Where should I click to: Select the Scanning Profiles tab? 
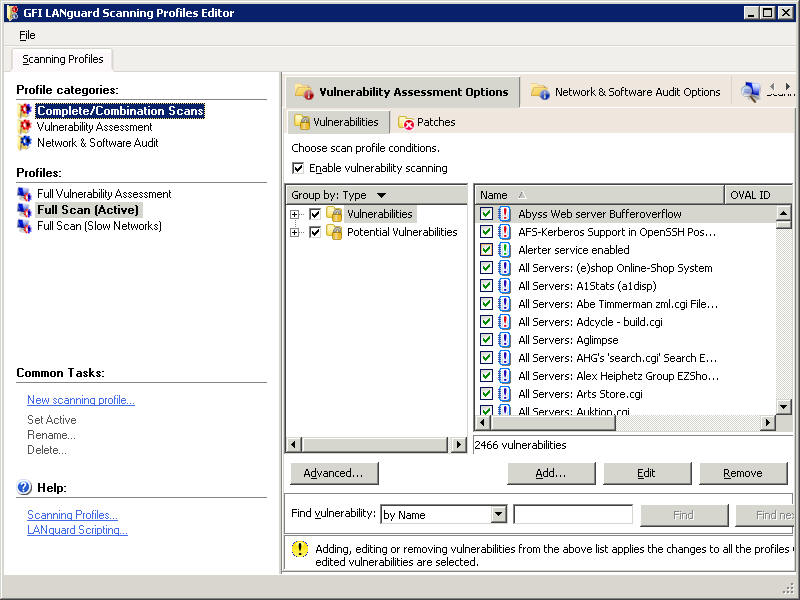[62, 59]
